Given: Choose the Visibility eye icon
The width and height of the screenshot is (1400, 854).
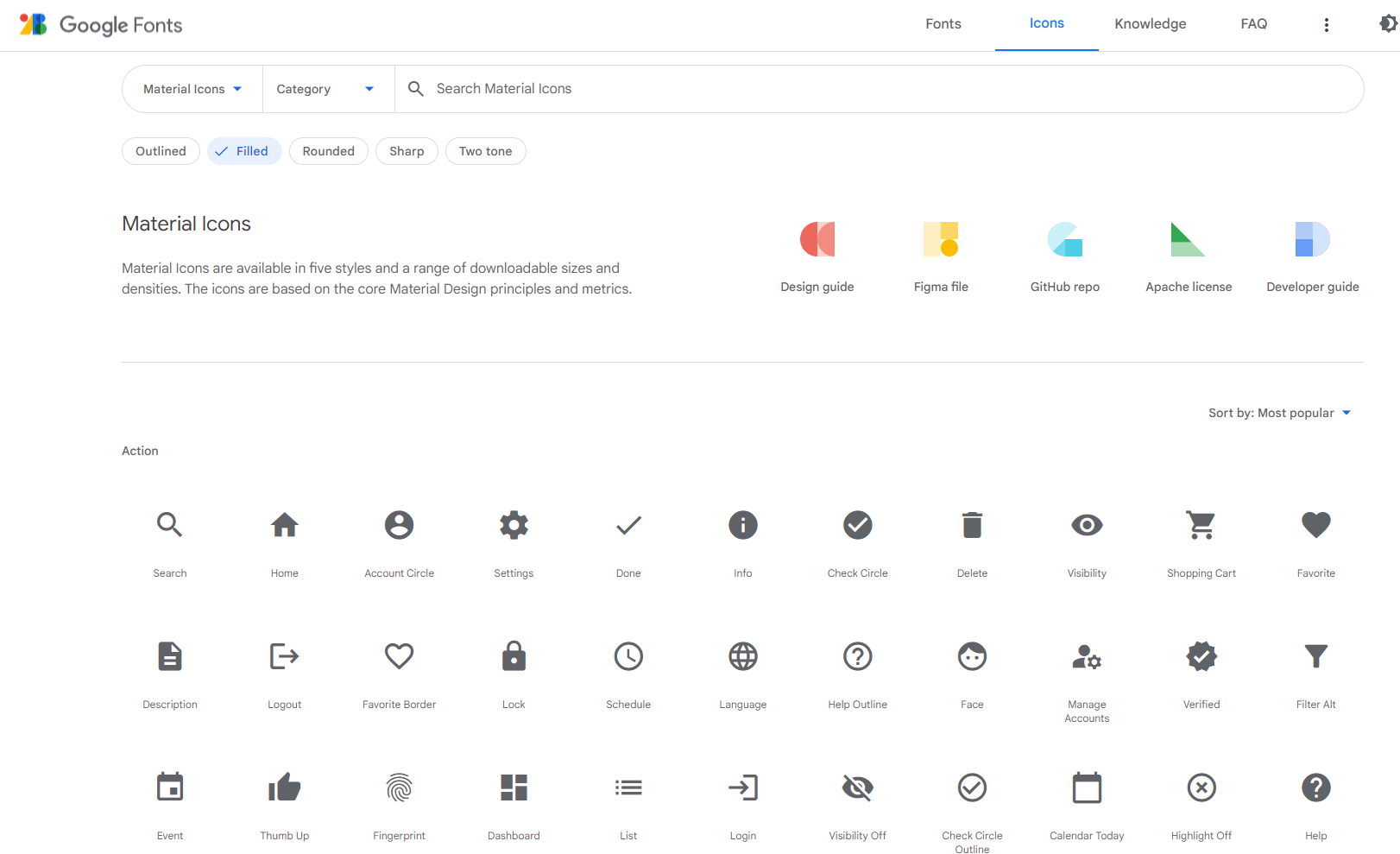Looking at the screenshot, I should (1088, 525).
